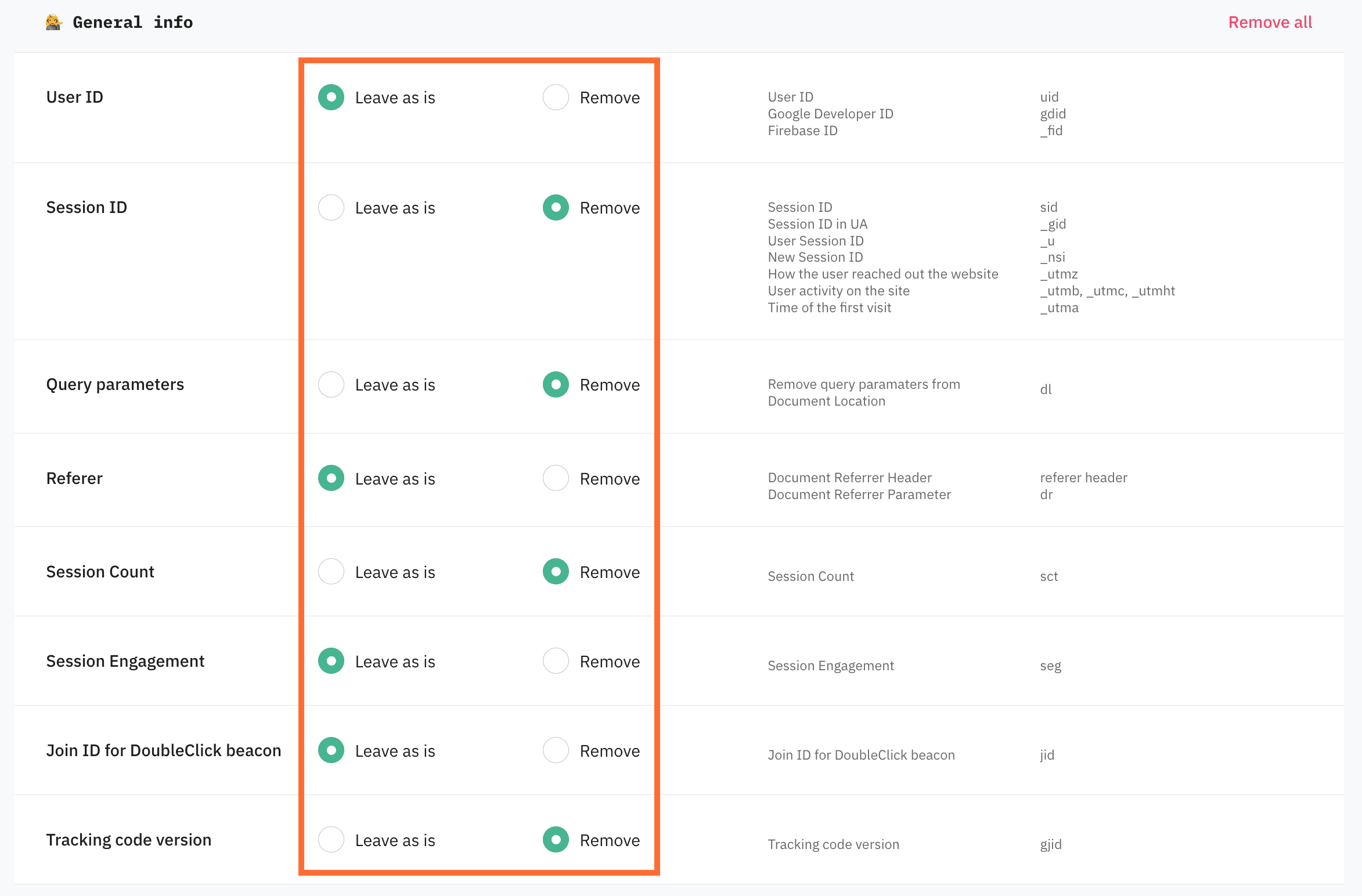This screenshot has height=896, width=1362.
Task: Click the User ID row label
Action: pyautogui.click(x=74, y=97)
